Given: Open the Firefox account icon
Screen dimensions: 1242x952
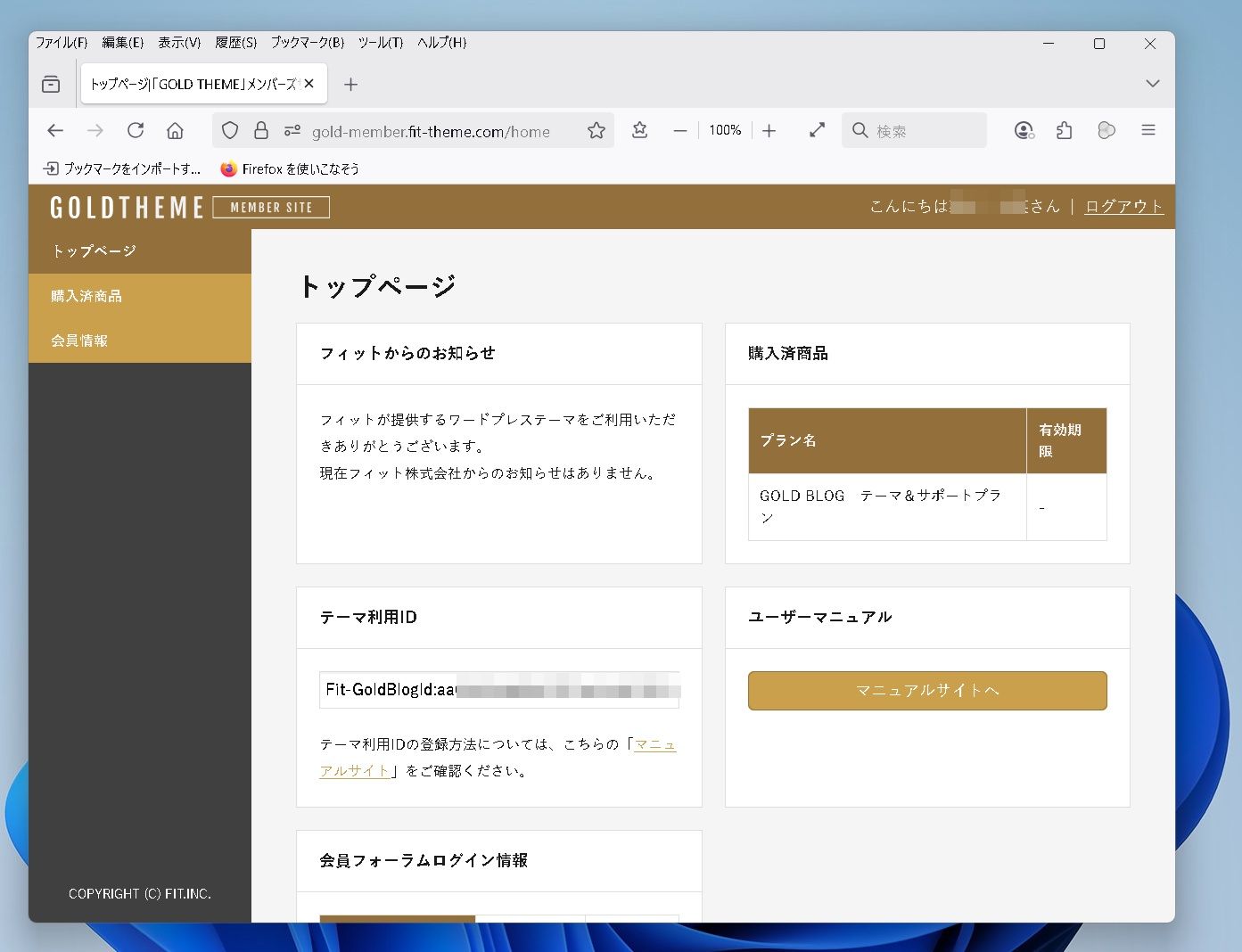Looking at the screenshot, I should tap(1024, 131).
